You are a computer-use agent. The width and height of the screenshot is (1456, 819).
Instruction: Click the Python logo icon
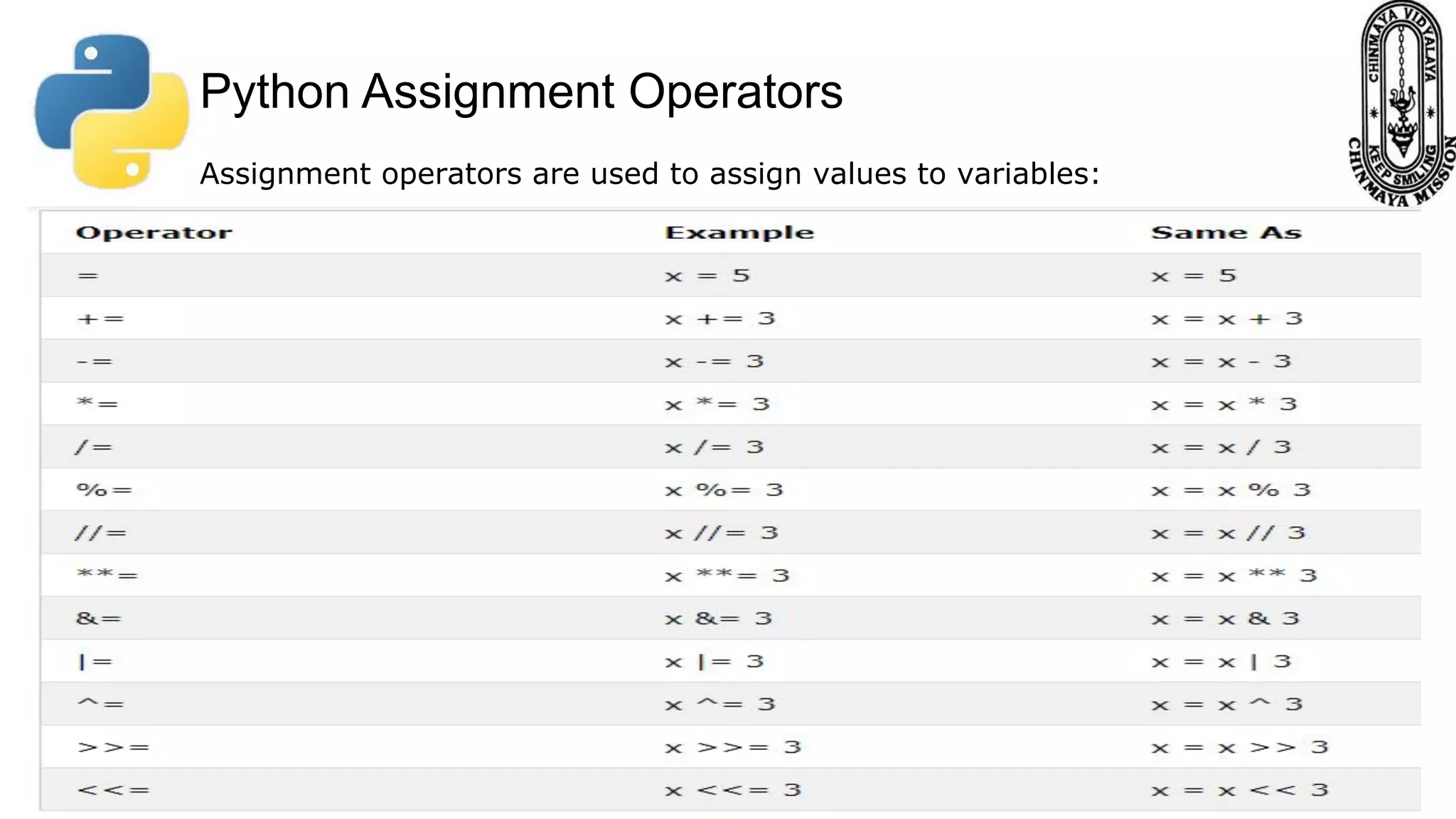[x=112, y=112]
